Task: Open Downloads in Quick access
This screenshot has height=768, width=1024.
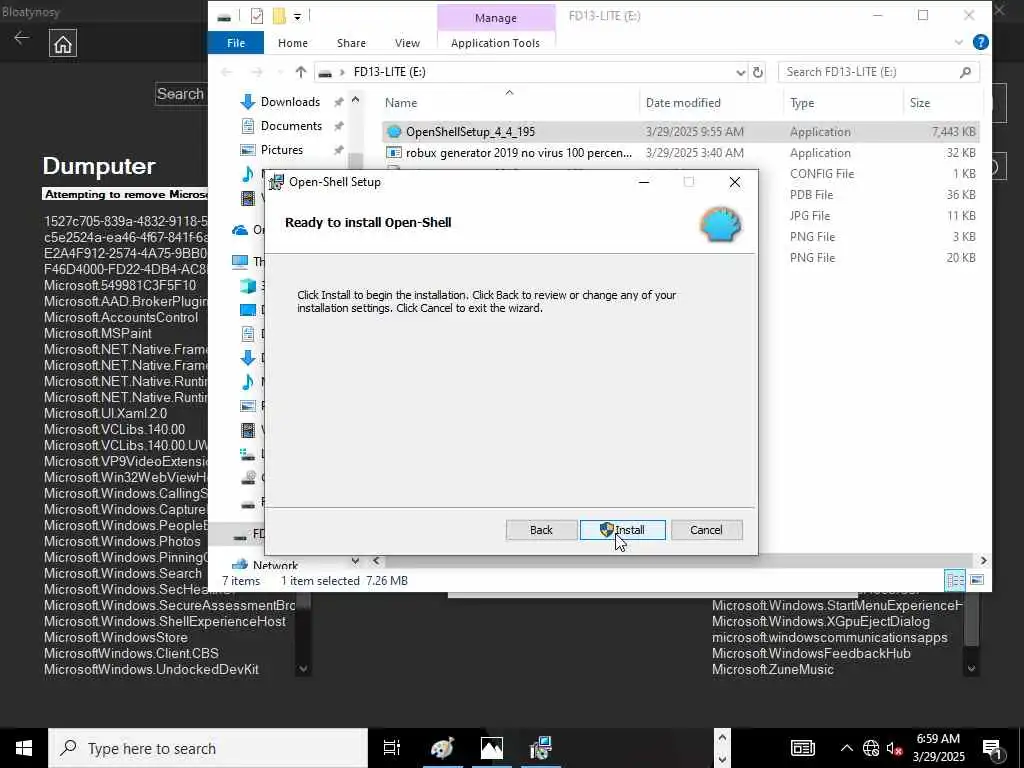Action: tap(290, 102)
